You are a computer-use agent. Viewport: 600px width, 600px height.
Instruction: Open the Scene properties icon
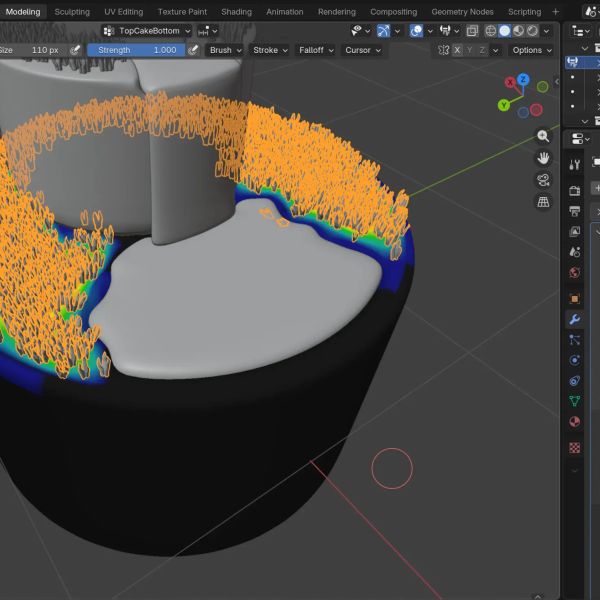coord(574,252)
